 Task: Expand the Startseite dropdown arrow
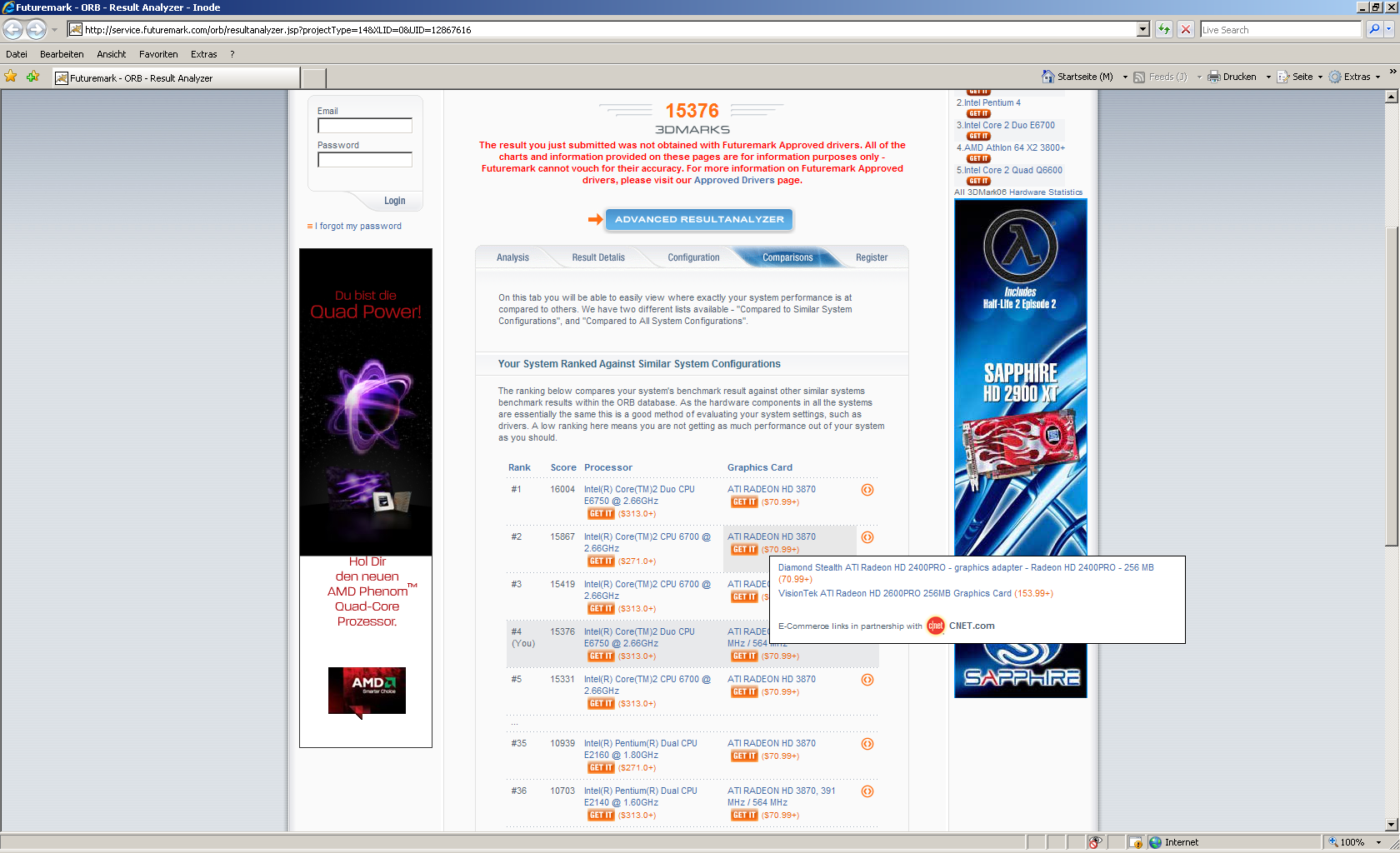point(1125,77)
